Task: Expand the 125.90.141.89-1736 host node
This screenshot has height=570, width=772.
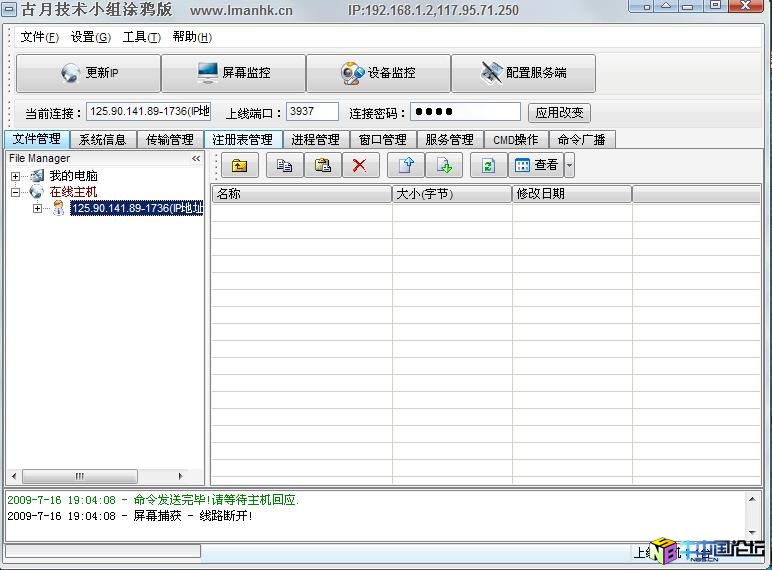Action: click(x=37, y=208)
